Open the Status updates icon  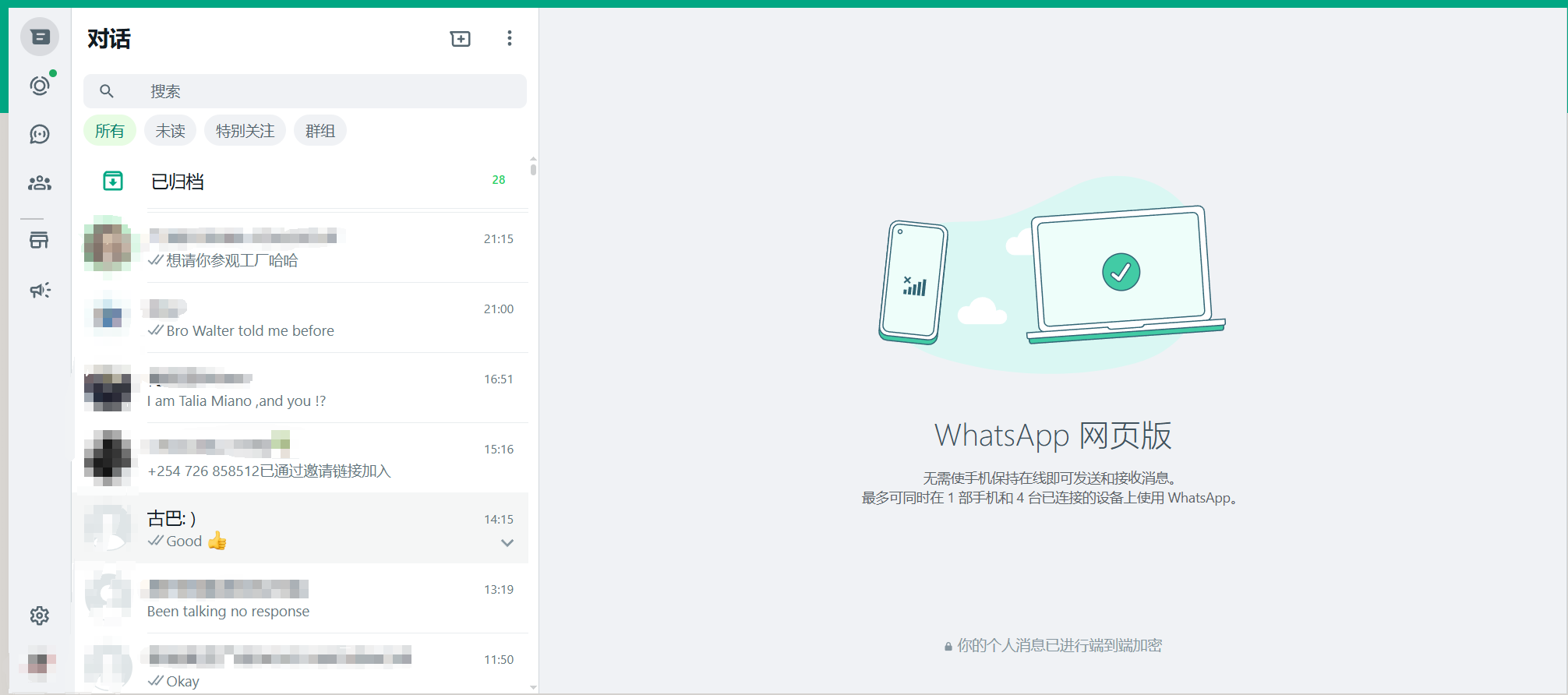[40, 85]
